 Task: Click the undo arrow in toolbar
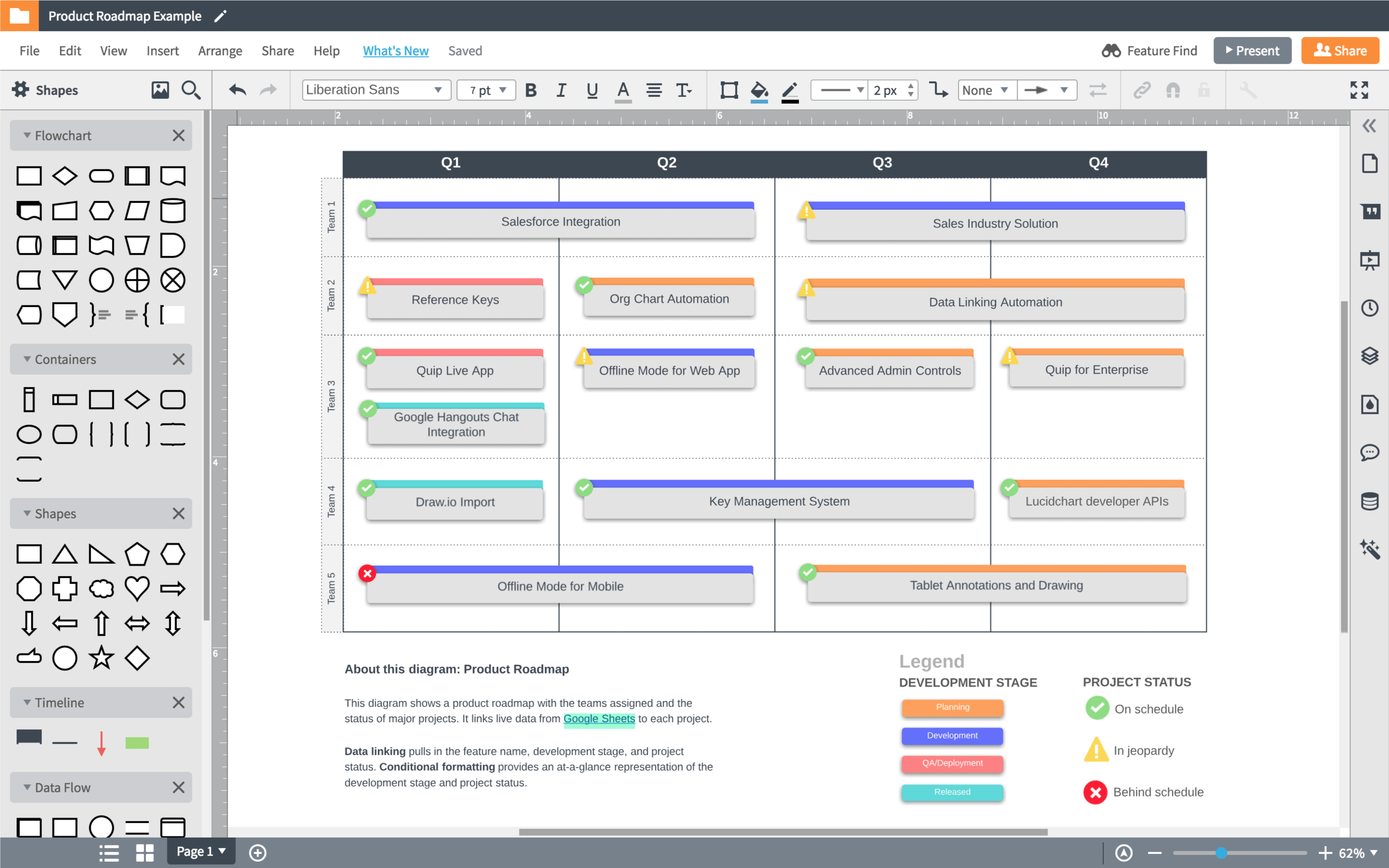tap(237, 90)
